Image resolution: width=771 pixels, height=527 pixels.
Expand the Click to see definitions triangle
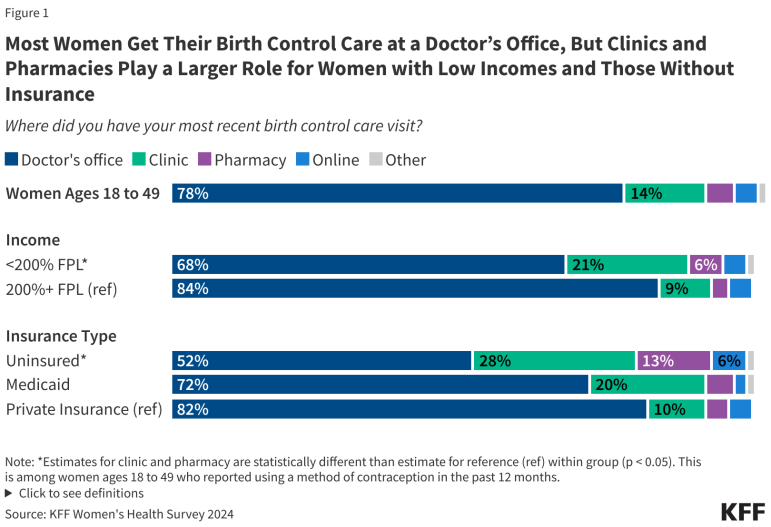pos(9,493)
